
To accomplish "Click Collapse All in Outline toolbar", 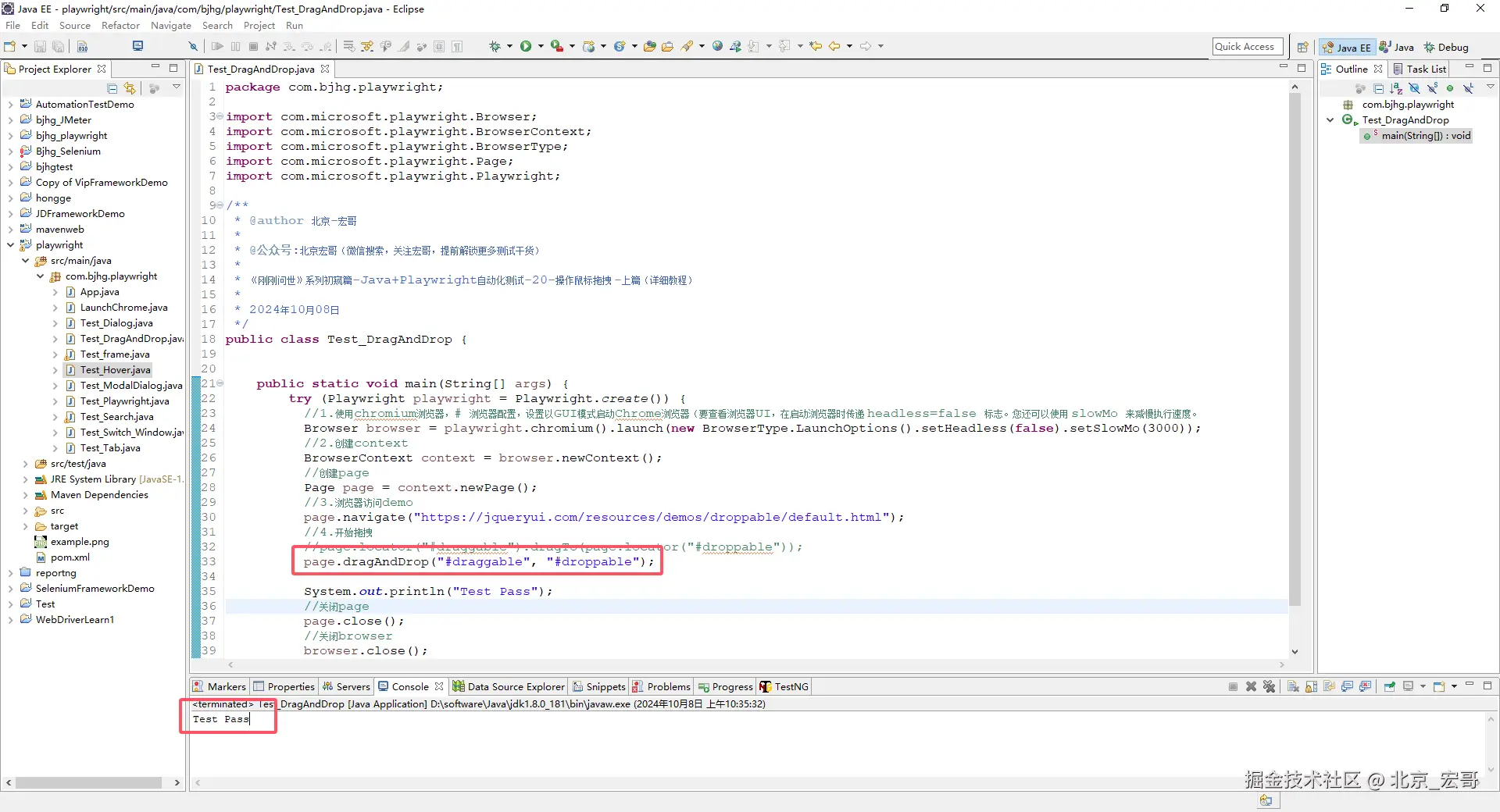I will coord(1378,88).
